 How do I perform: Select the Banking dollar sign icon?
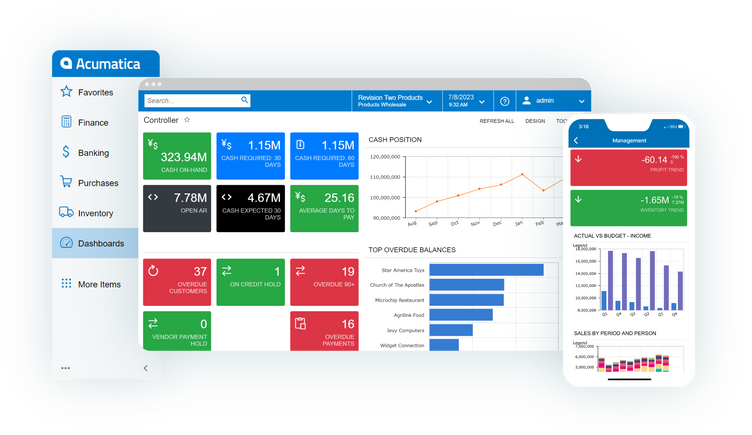(x=66, y=153)
